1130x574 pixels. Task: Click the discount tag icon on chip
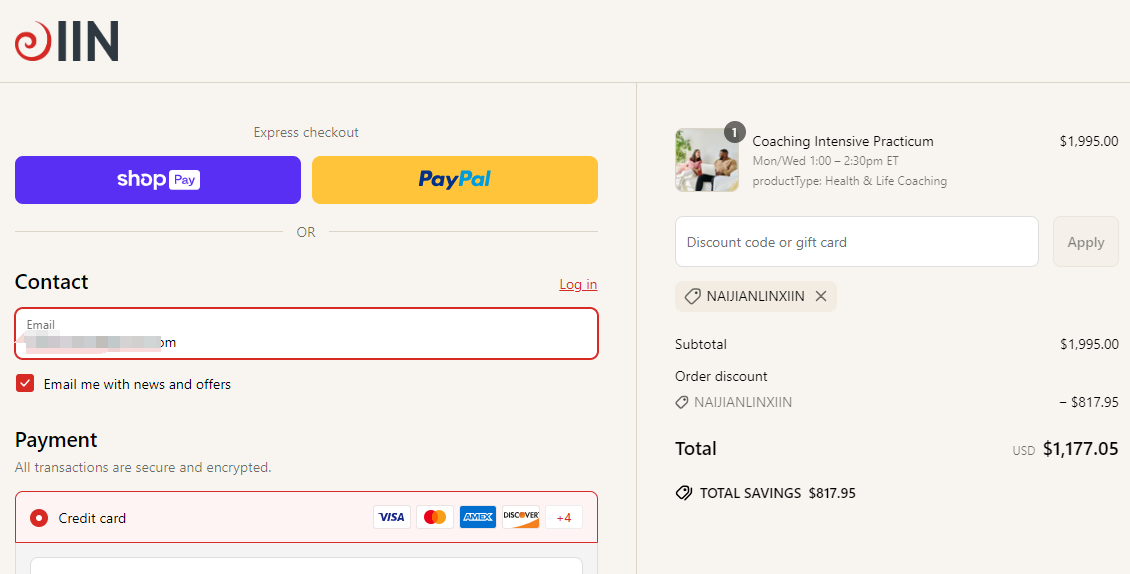[x=693, y=296]
